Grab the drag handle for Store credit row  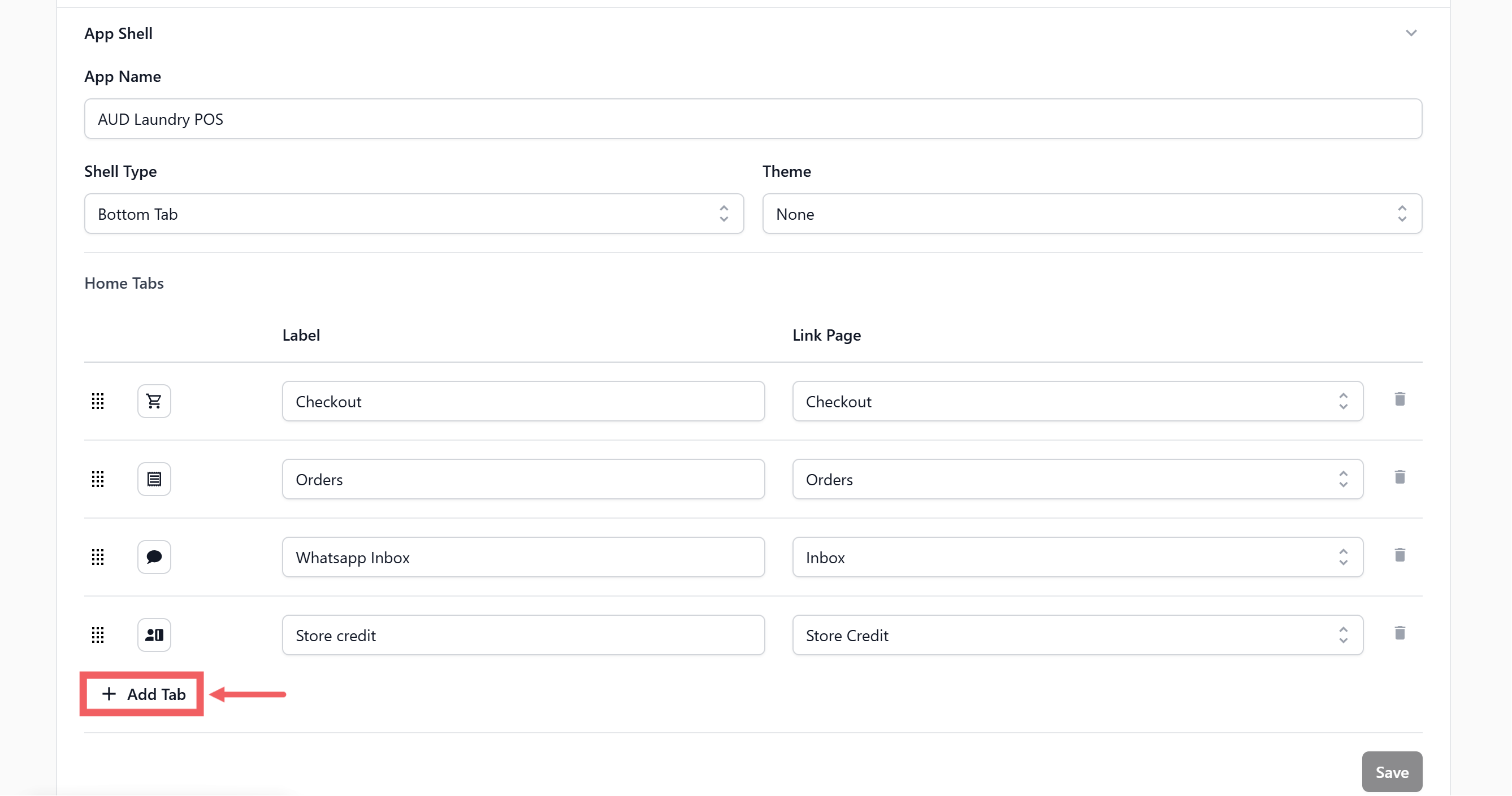click(98, 634)
